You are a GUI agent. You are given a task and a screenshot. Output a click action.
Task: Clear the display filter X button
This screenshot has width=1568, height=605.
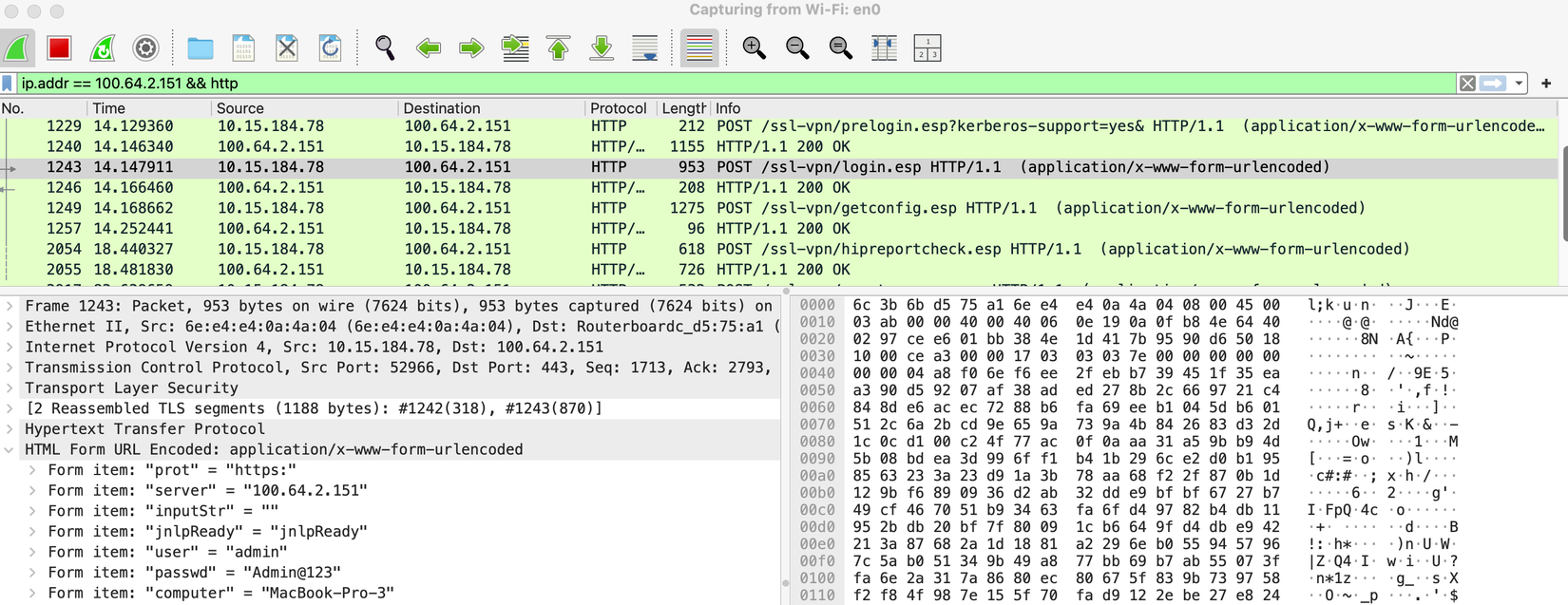pyautogui.click(x=1467, y=84)
